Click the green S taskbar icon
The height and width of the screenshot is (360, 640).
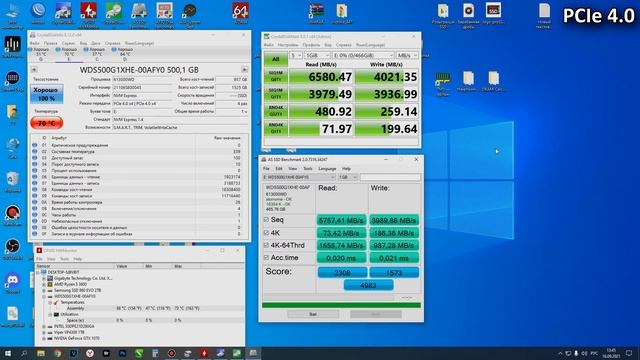pyautogui.click(x=139, y=353)
